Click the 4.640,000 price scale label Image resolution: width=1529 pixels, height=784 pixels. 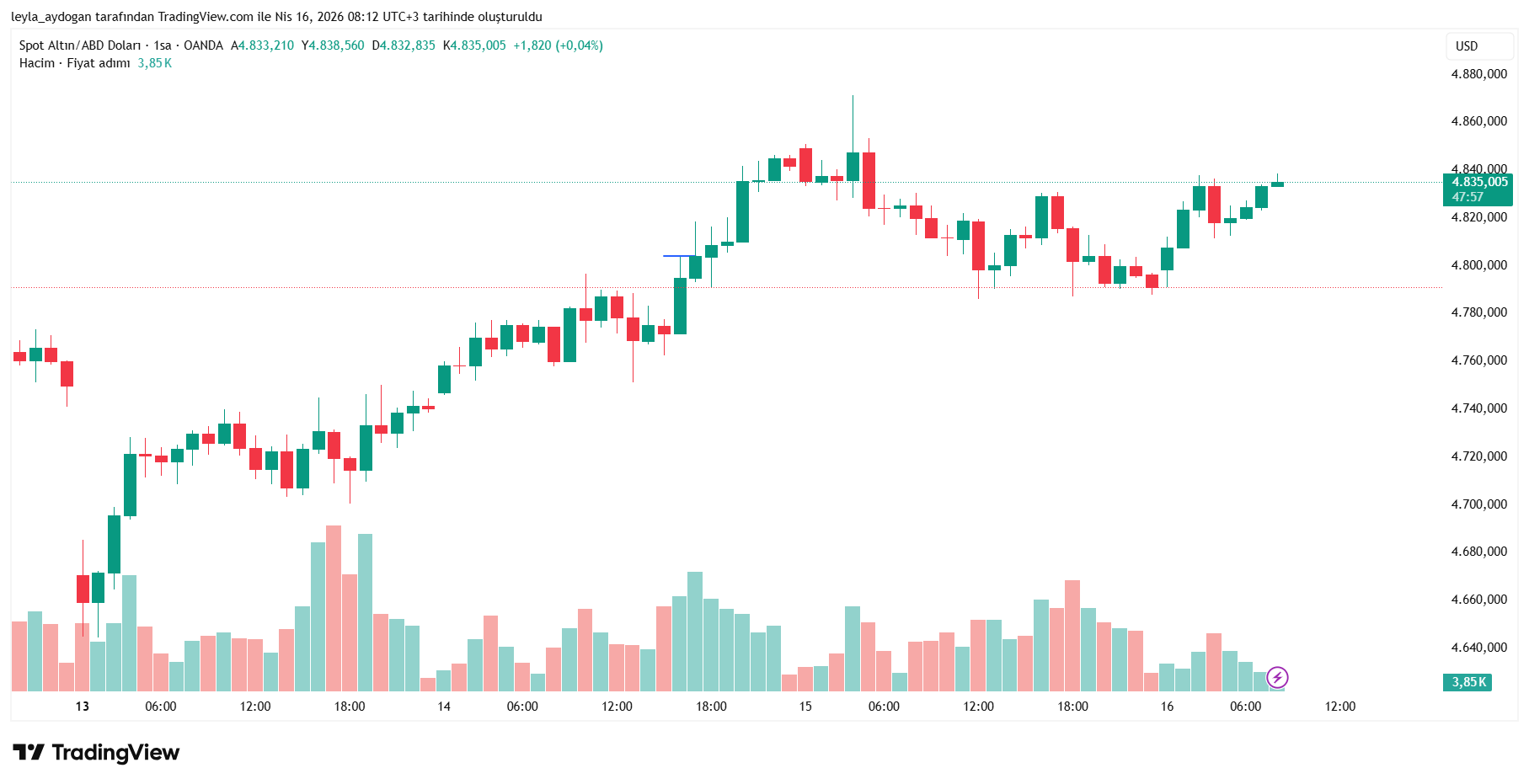coord(1478,648)
